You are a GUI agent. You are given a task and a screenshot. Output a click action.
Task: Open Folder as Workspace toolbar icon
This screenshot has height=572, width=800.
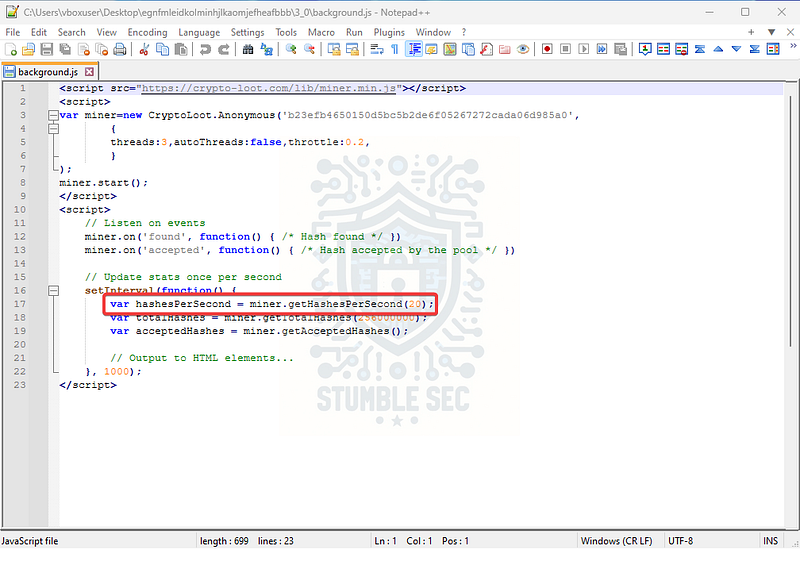(x=505, y=49)
